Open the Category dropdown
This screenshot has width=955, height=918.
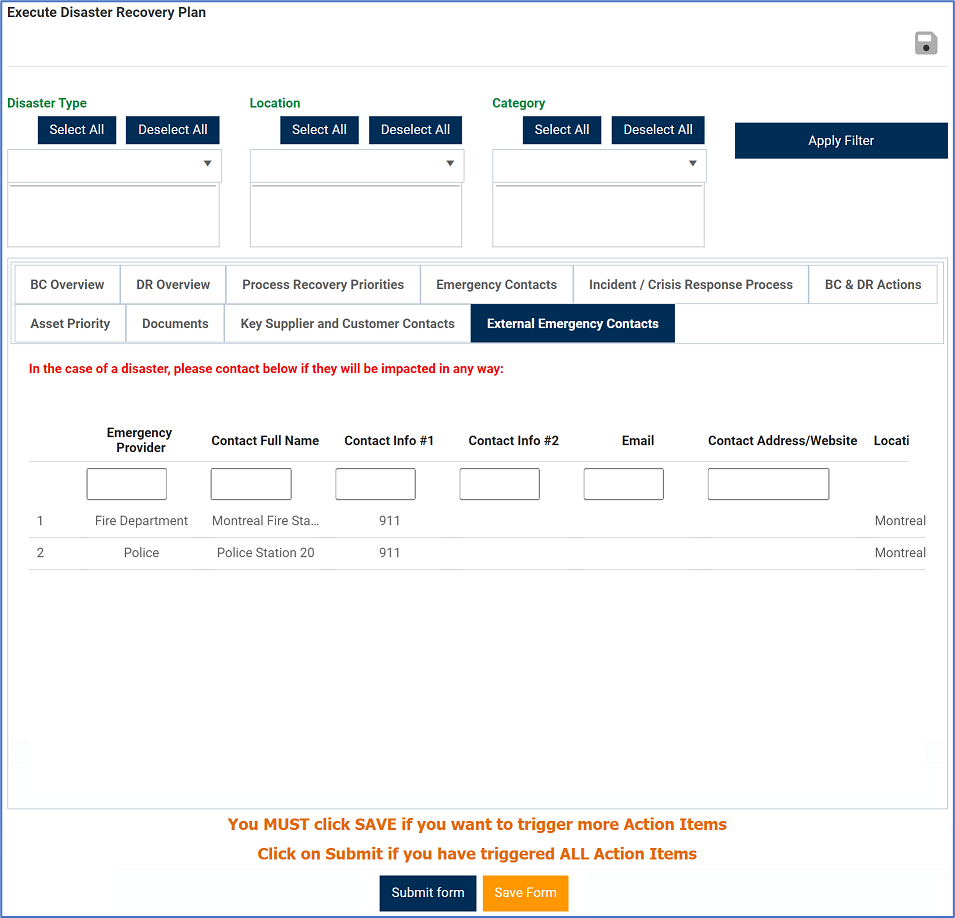599,165
